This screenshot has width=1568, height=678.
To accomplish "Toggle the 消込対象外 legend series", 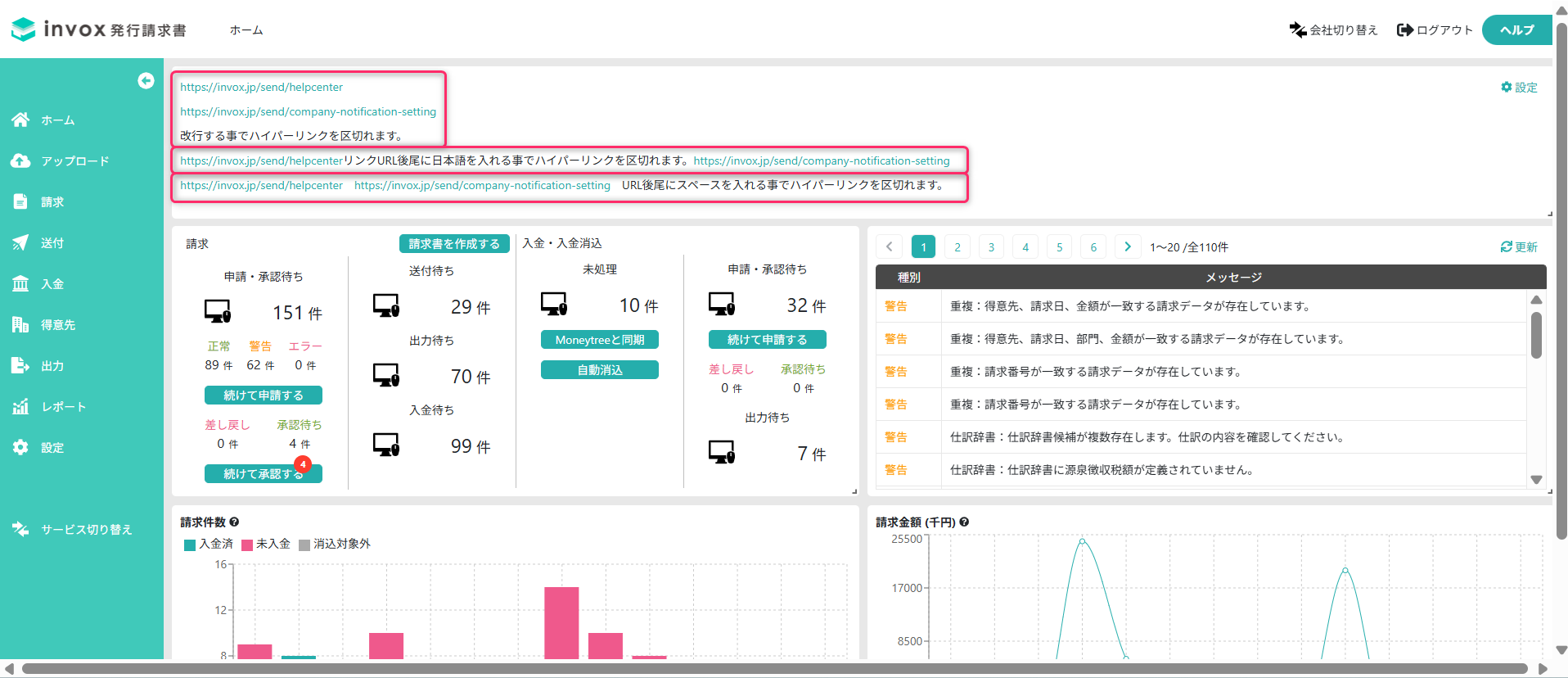I will [x=335, y=545].
